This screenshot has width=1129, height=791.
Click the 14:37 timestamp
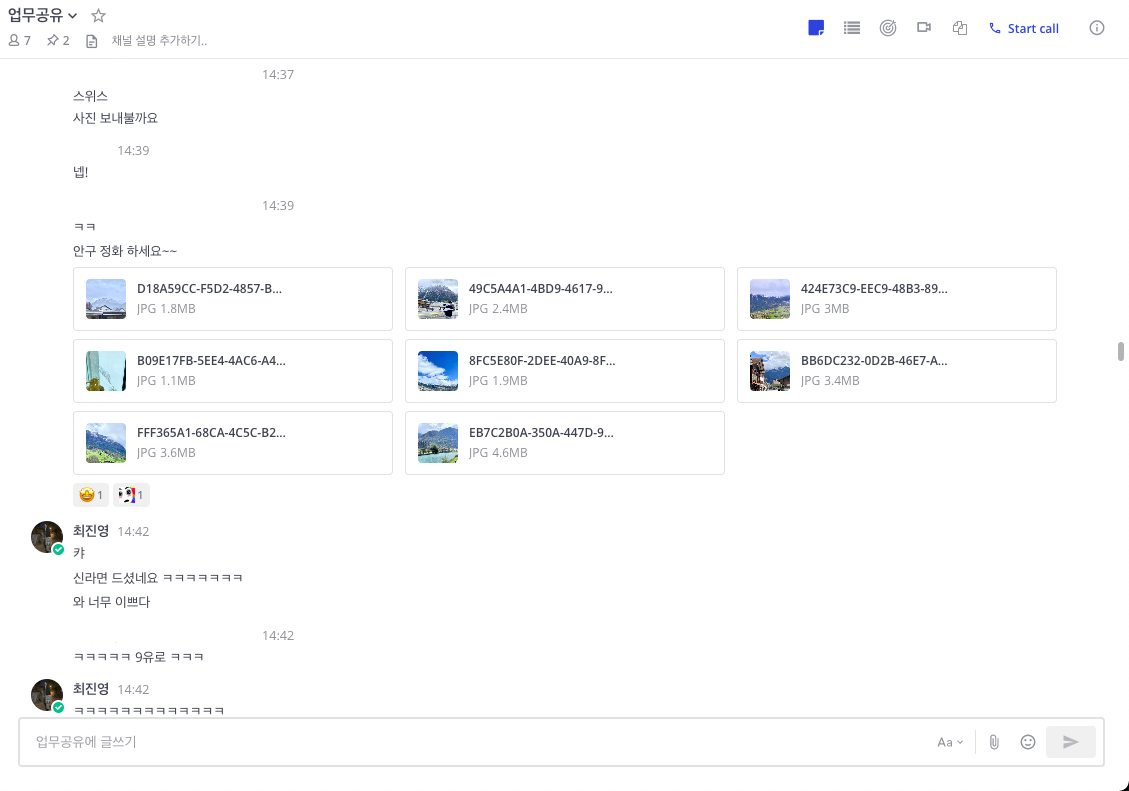pos(278,74)
